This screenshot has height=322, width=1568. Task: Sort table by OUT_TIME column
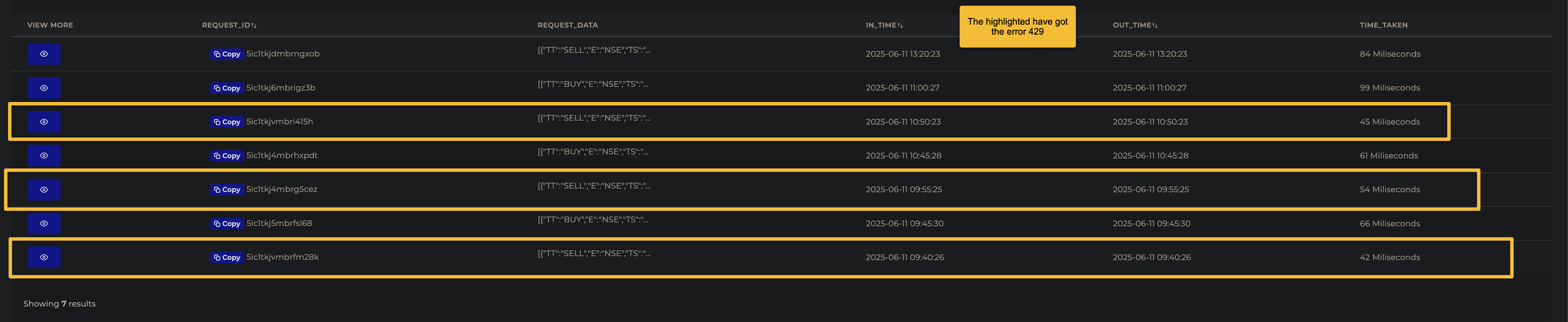pyautogui.click(x=1135, y=25)
